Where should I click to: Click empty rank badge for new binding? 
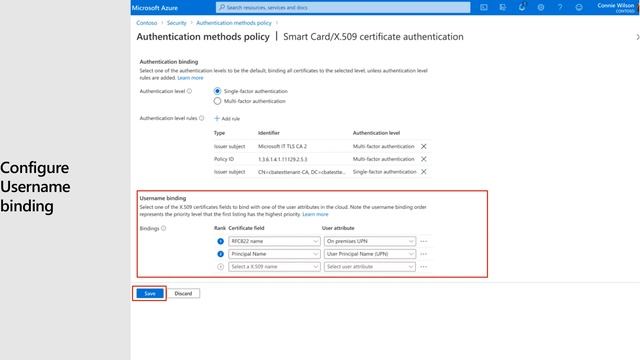pyautogui.click(x=220, y=267)
